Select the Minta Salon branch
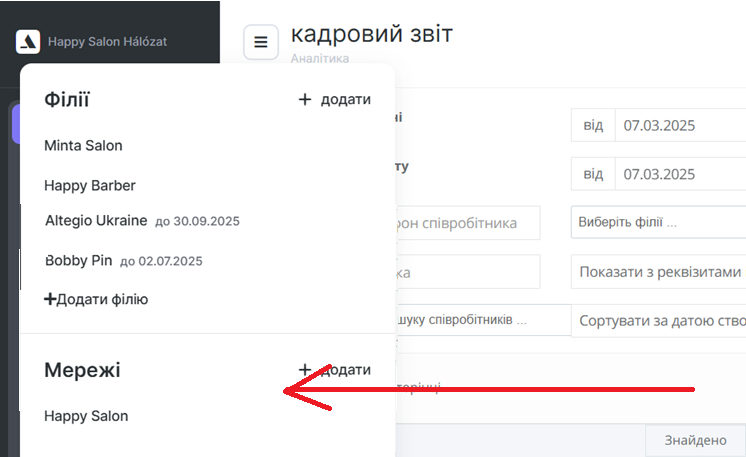 click(x=83, y=146)
